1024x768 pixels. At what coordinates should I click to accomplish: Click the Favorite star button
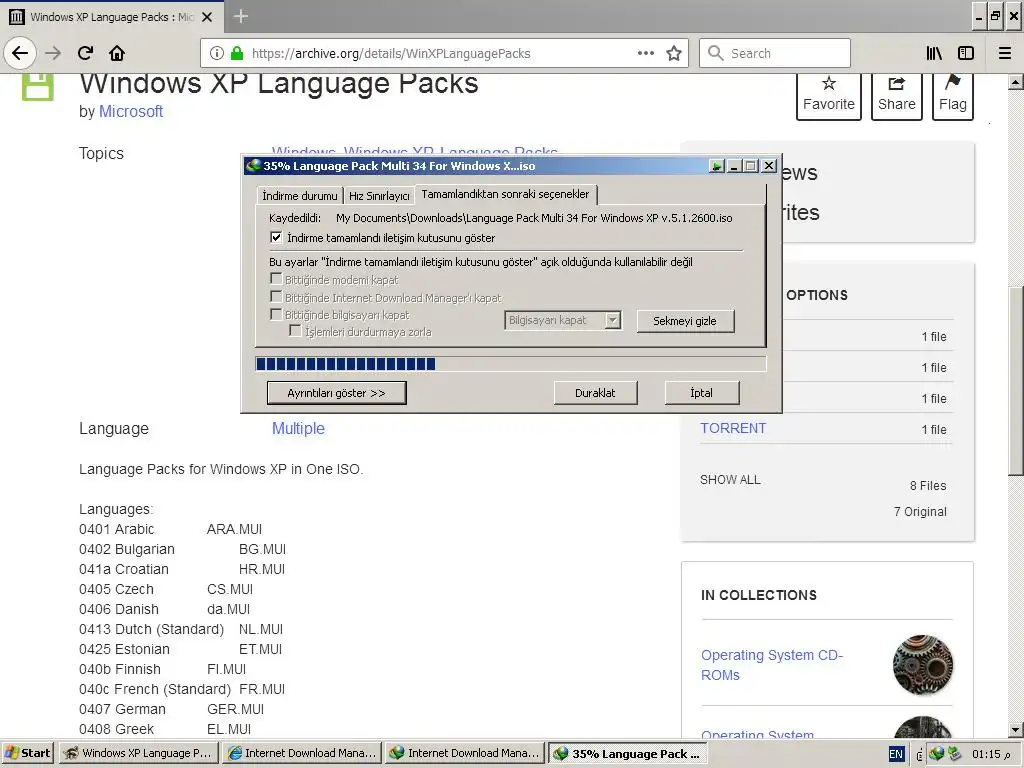click(x=829, y=95)
